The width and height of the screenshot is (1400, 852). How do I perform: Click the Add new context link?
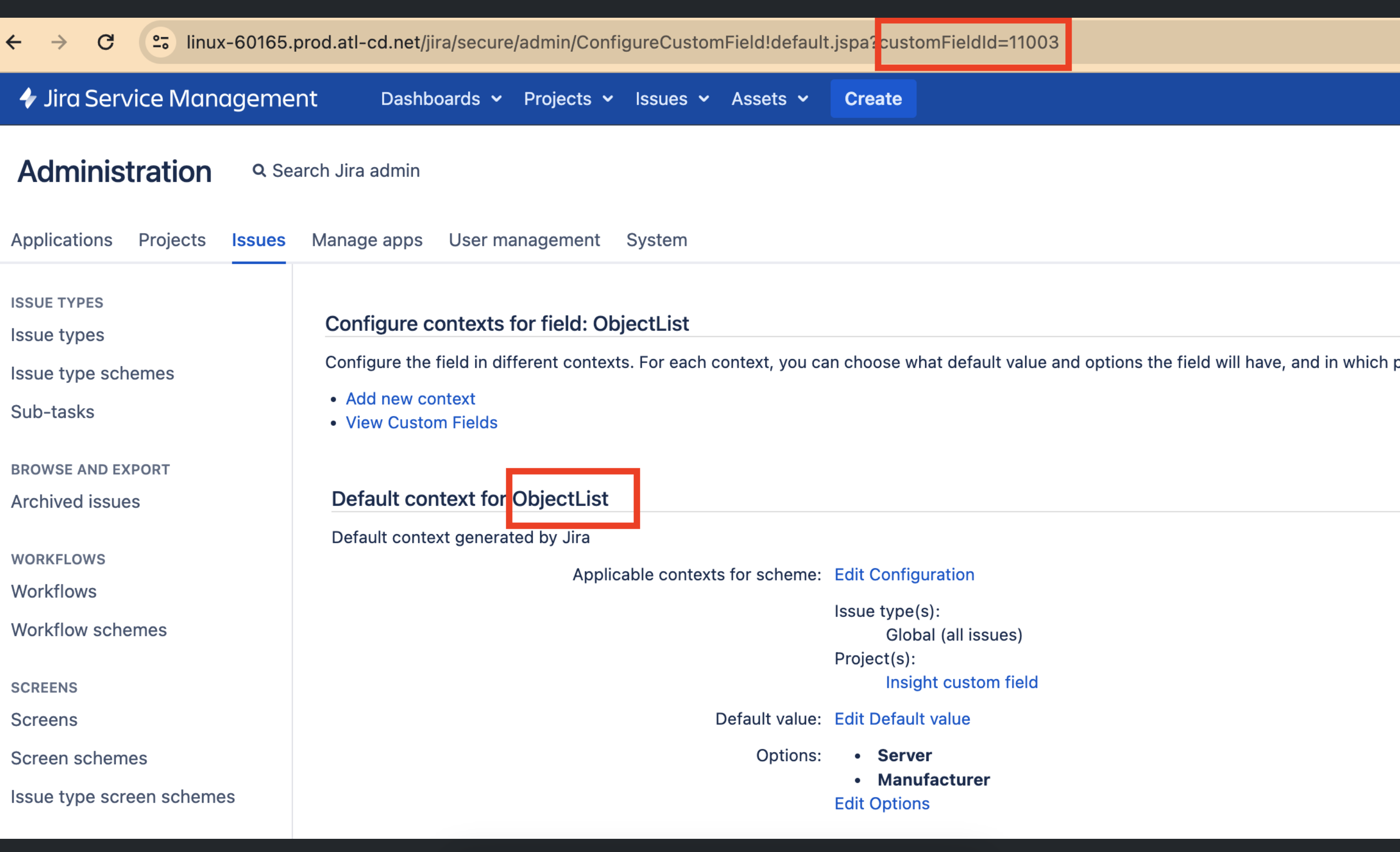pyautogui.click(x=410, y=399)
